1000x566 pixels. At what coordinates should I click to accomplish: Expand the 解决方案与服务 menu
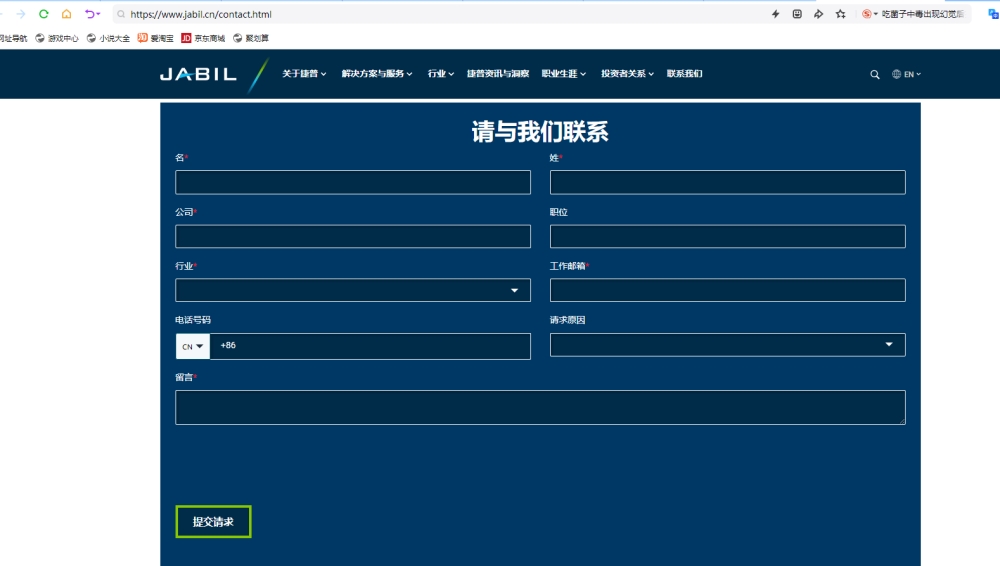[377, 74]
